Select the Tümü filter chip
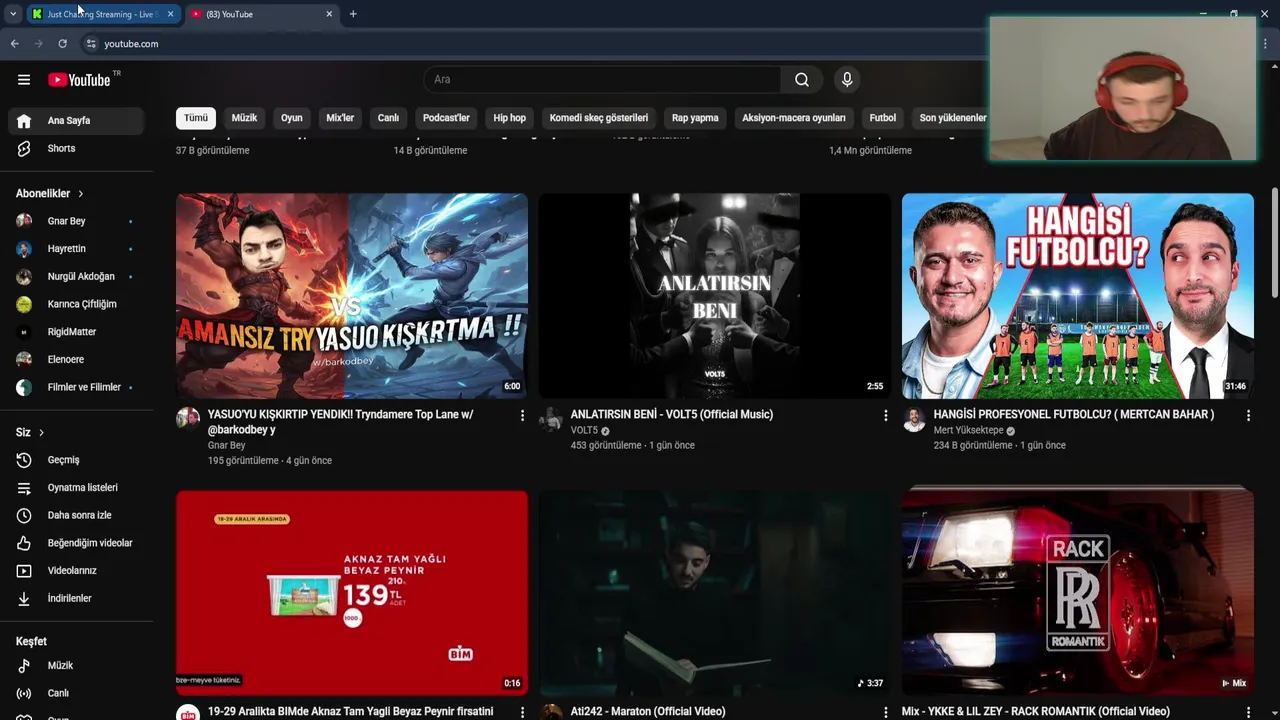Image resolution: width=1280 pixels, height=720 pixels. pyautogui.click(x=196, y=118)
